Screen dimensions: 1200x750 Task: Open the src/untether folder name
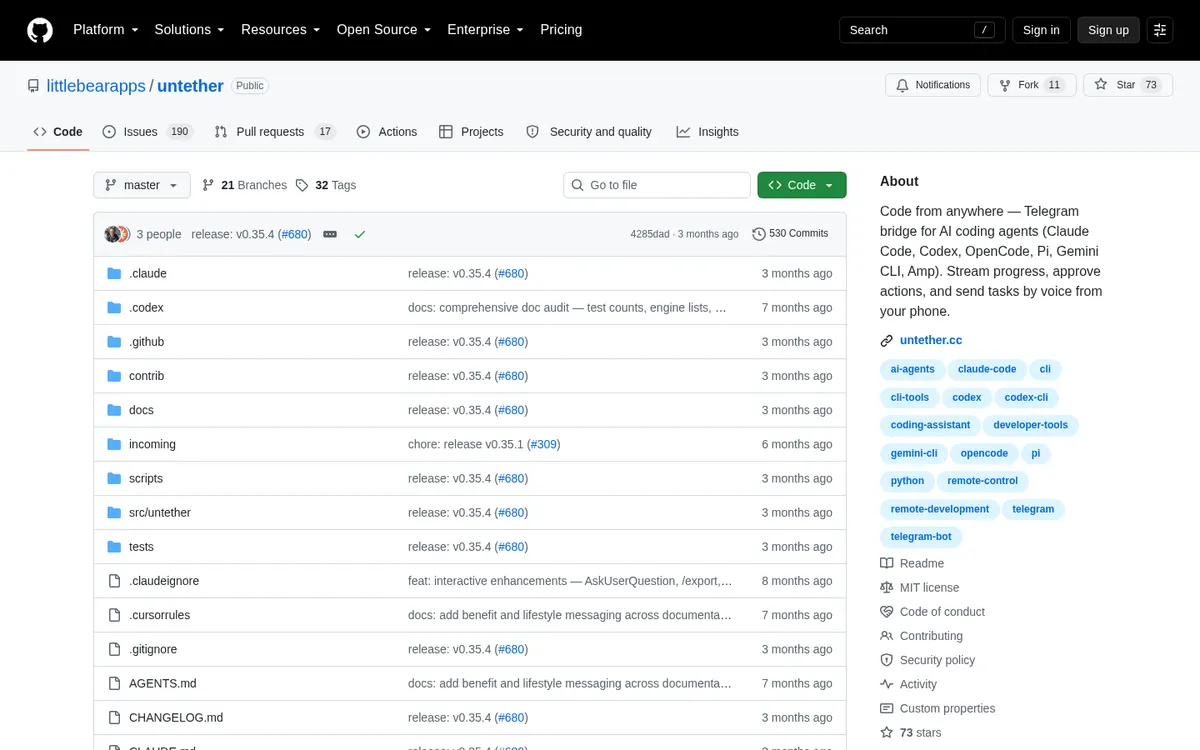(160, 513)
